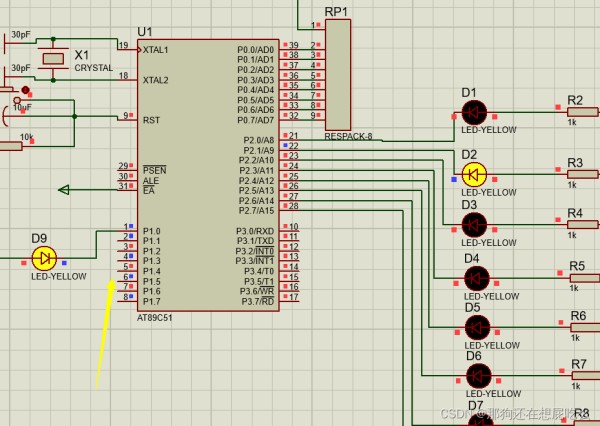Click the RP1 RESPACK-8 resistor pack
The image size is (600, 426).
click(x=337, y=75)
